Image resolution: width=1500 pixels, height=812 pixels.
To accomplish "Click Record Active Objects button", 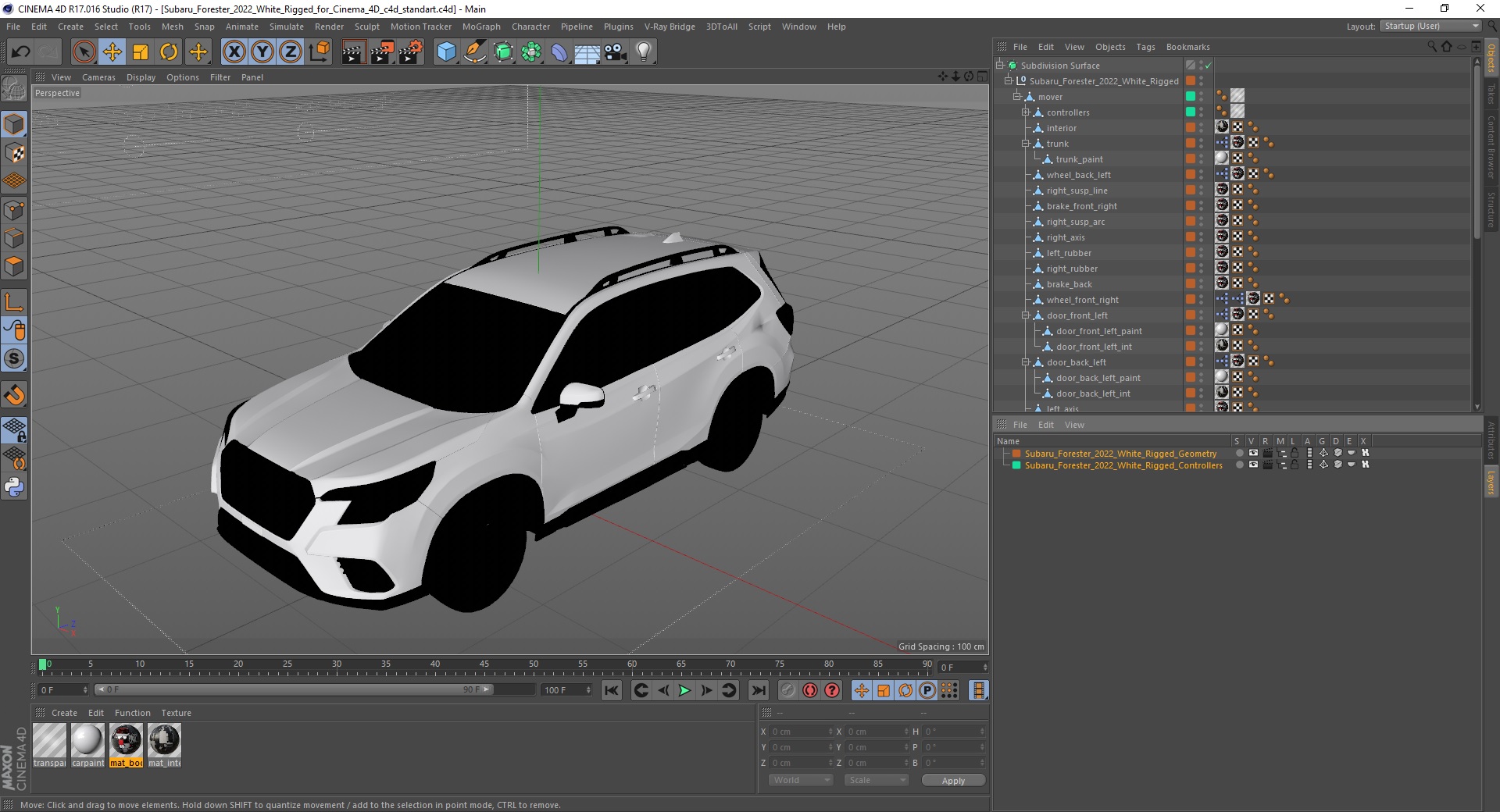I will pos(787,690).
